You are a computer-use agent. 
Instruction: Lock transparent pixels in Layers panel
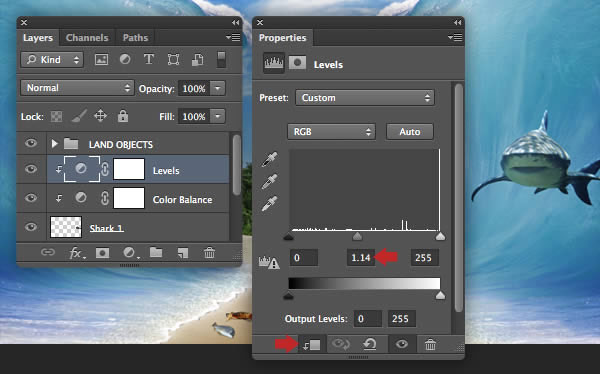[57, 116]
